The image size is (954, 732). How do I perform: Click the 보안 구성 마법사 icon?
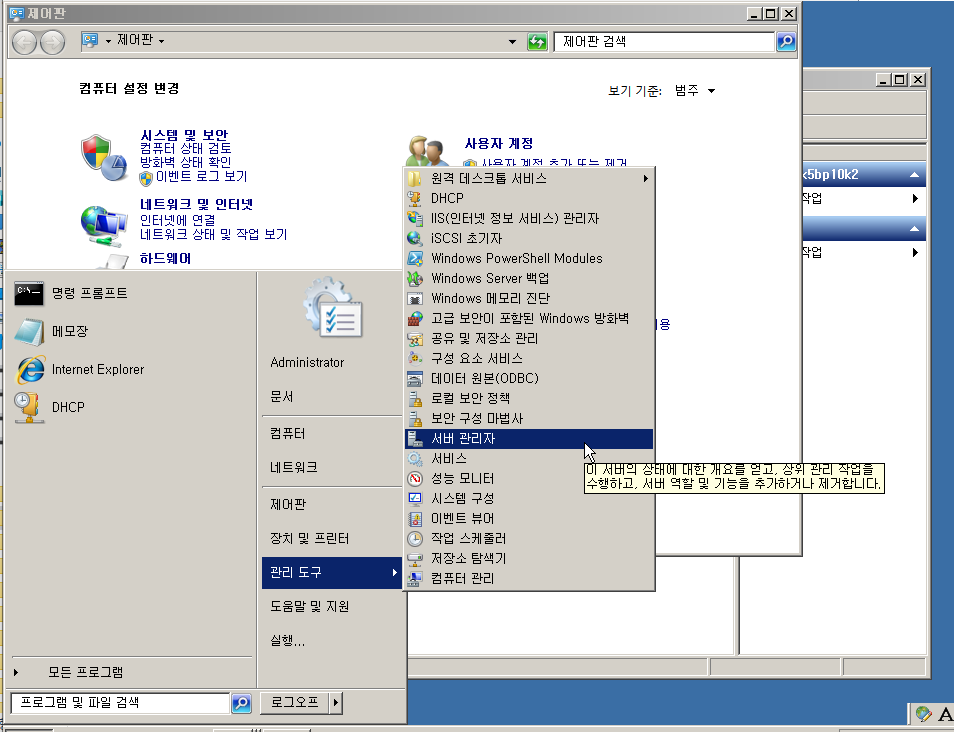415,419
